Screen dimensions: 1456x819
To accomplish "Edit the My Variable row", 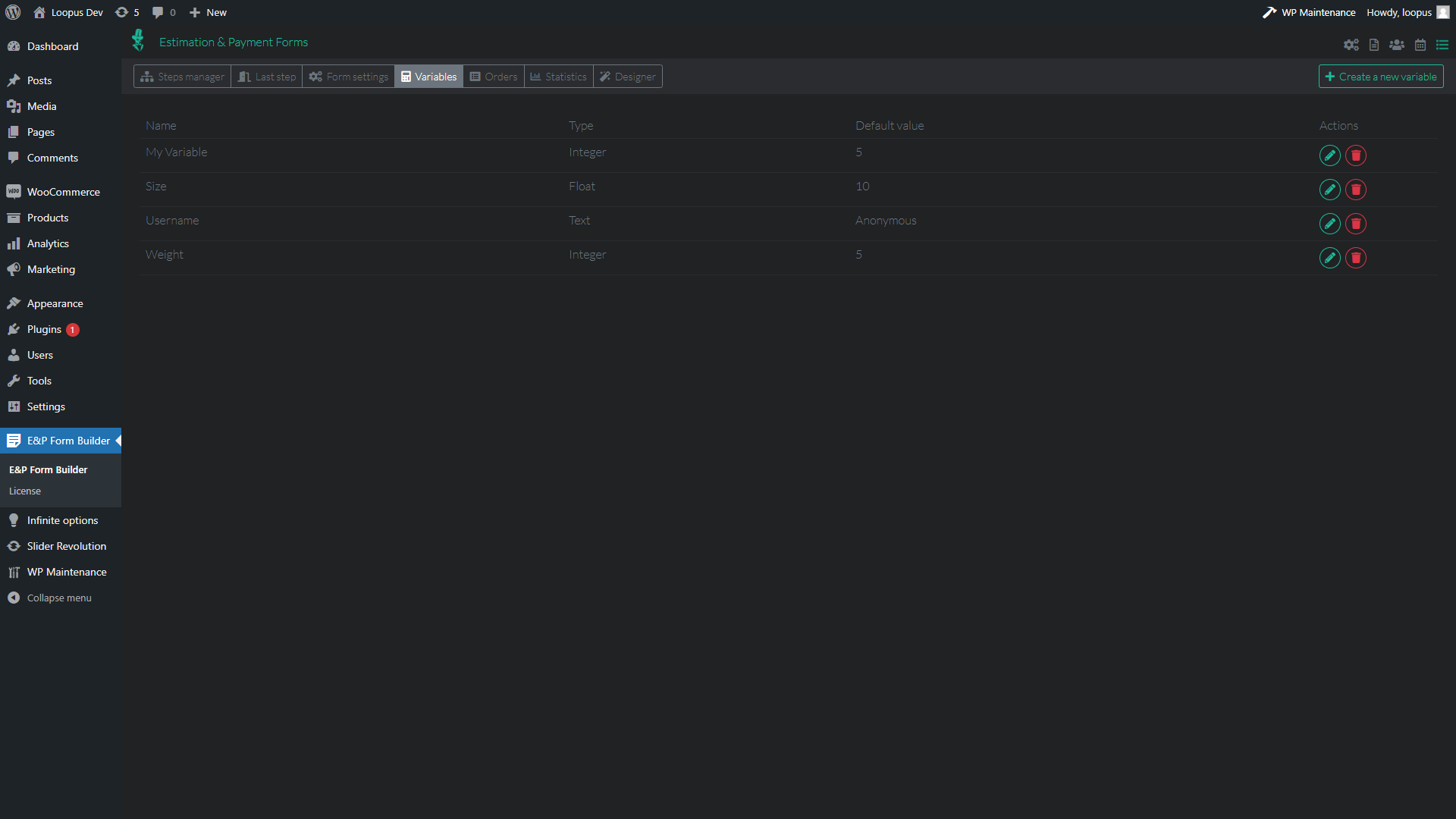I will click(1329, 155).
